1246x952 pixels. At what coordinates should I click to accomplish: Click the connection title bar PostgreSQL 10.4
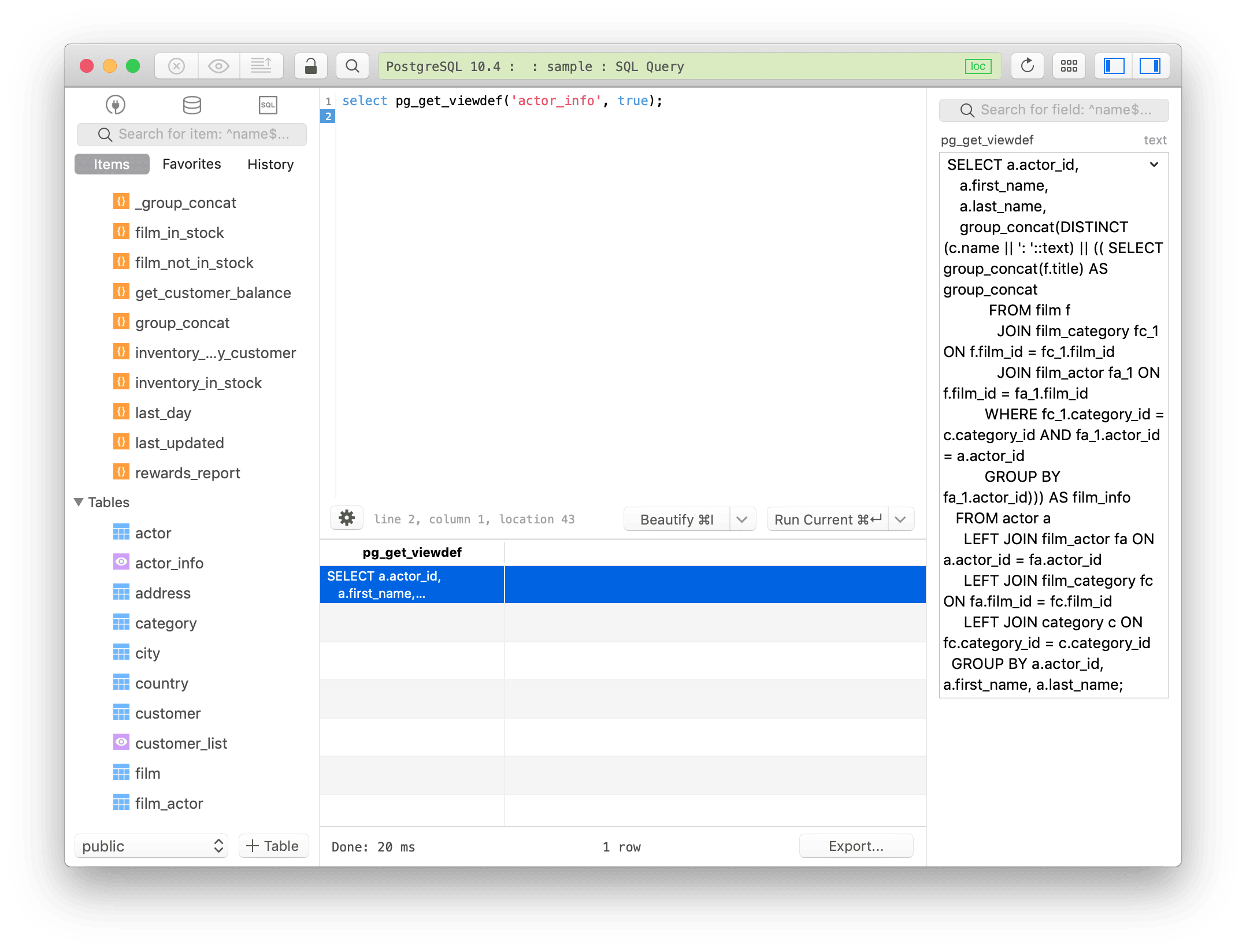[x=689, y=66]
